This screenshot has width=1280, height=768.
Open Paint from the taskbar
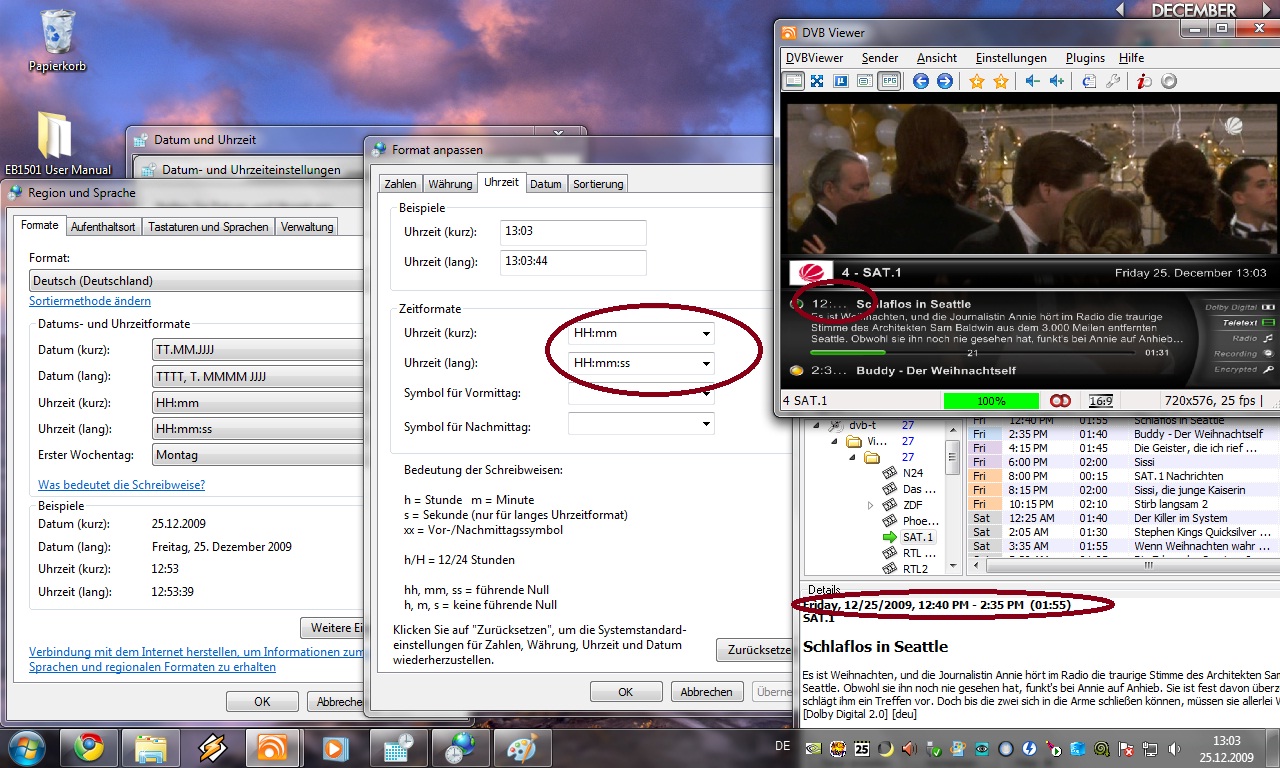(522, 748)
